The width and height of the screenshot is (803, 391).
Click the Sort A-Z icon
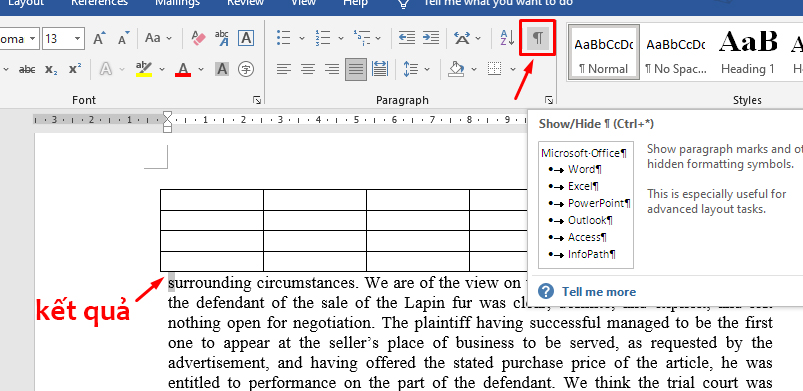coord(507,37)
